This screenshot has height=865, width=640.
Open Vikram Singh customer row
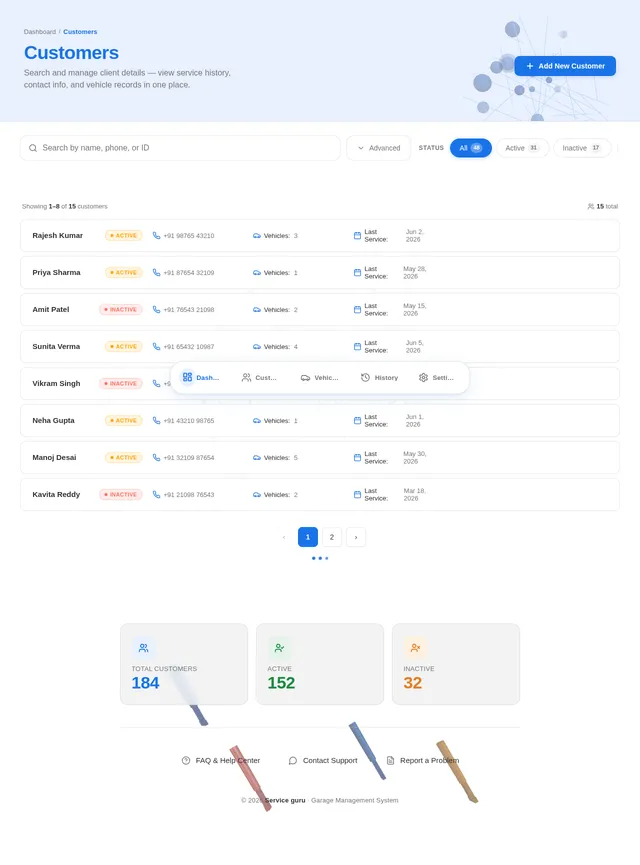(x=320, y=383)
